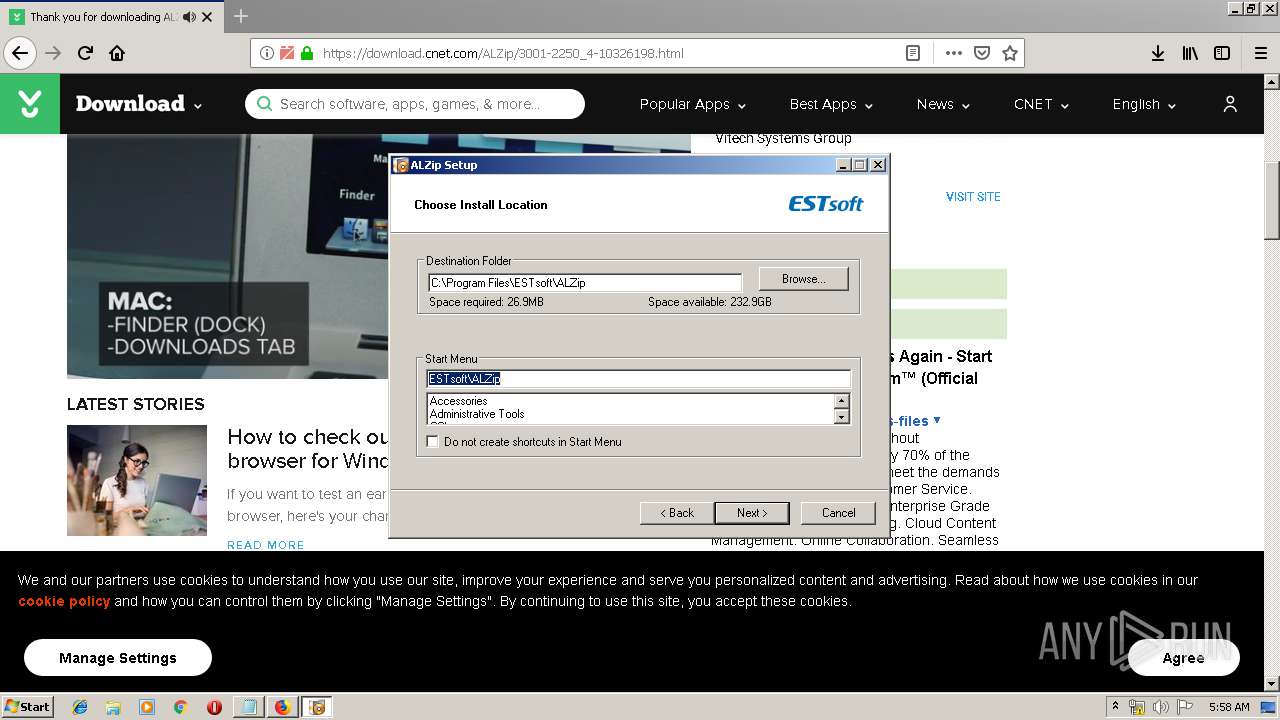Open the English language dropdown
The image size is (1280, 720).
point(1144,104)
